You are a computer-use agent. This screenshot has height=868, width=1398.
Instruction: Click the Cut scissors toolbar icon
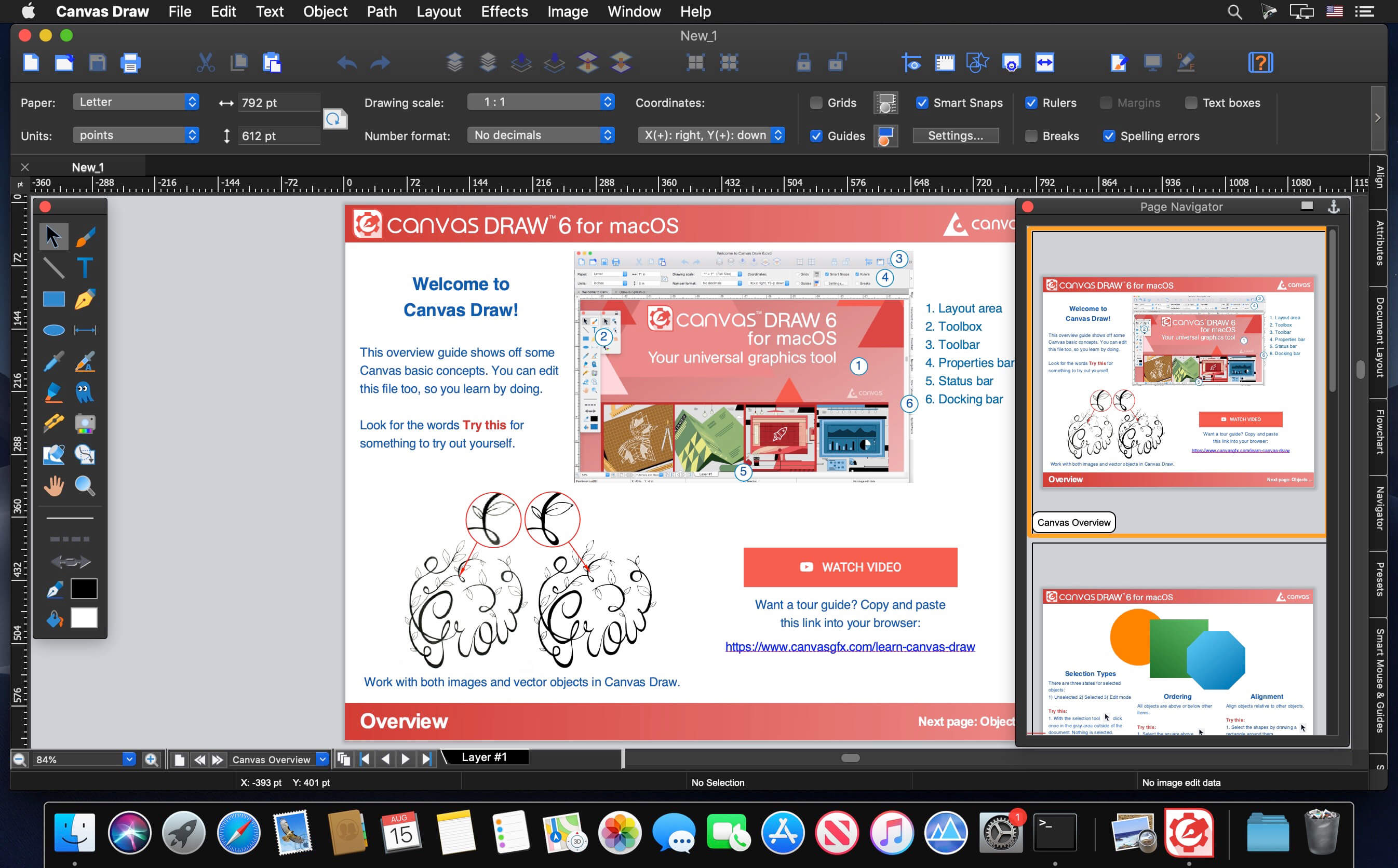coord(205,63)
